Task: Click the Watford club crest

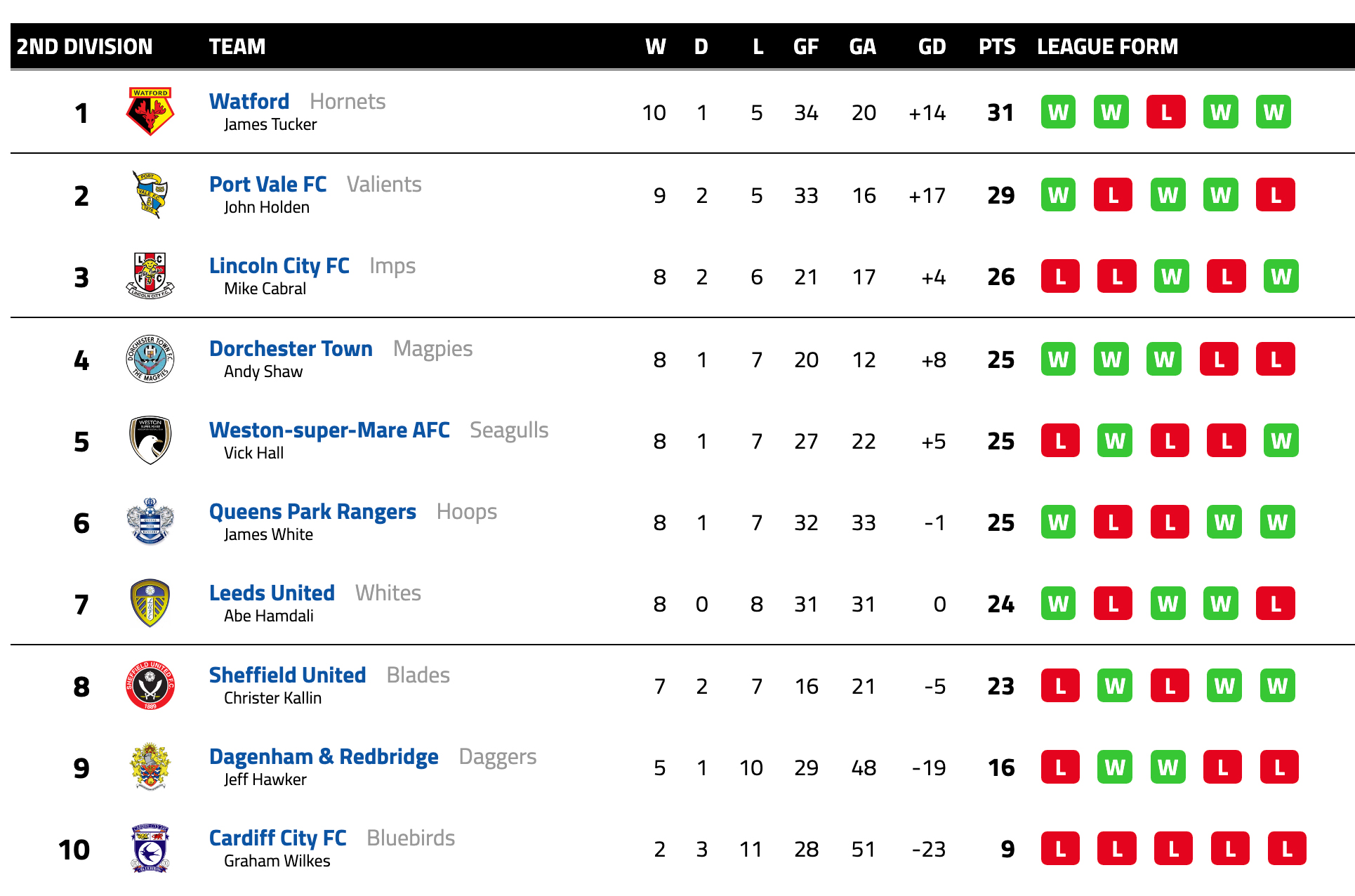Action: coord(150,112)
